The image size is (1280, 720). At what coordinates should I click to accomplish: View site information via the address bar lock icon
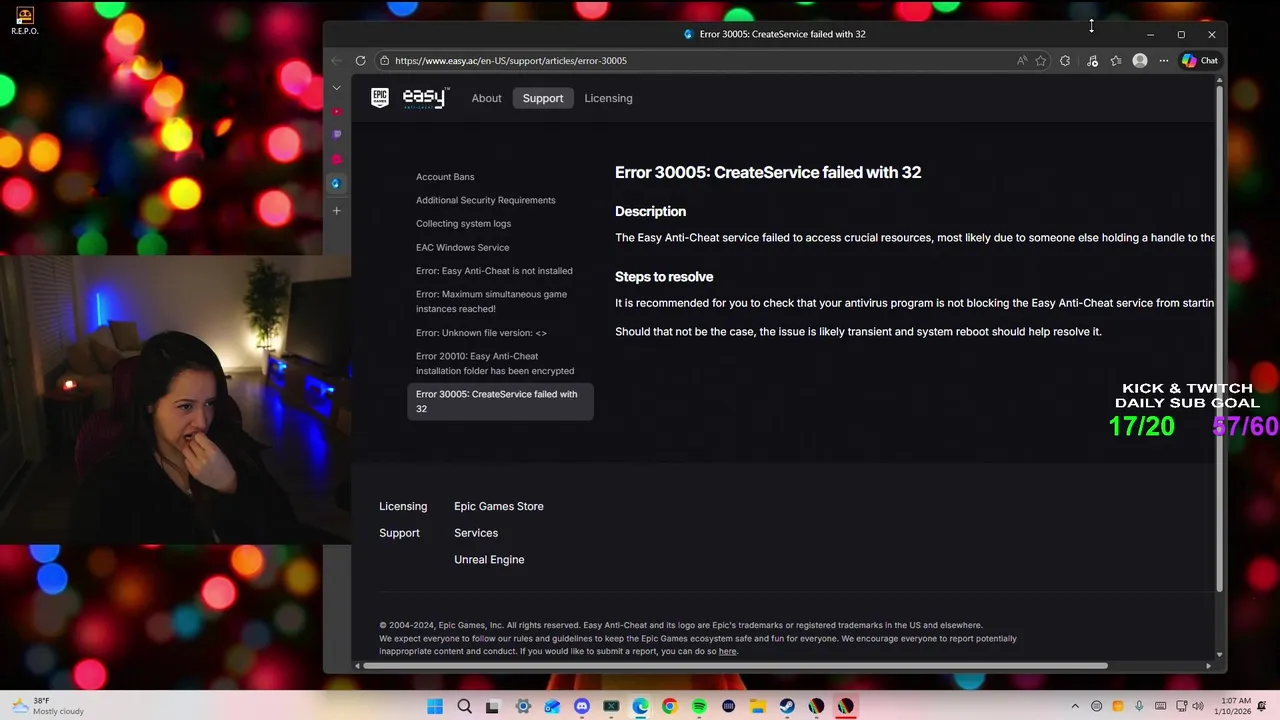[385, 60]
